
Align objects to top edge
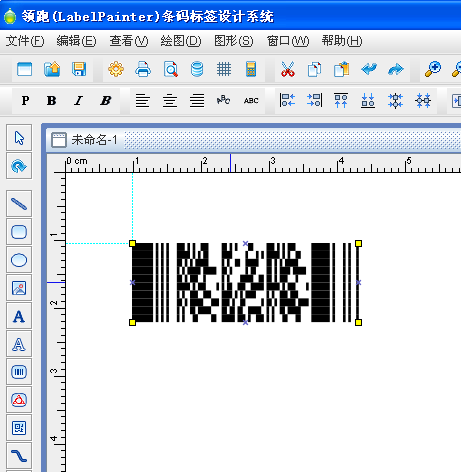[x=341, y=100]
